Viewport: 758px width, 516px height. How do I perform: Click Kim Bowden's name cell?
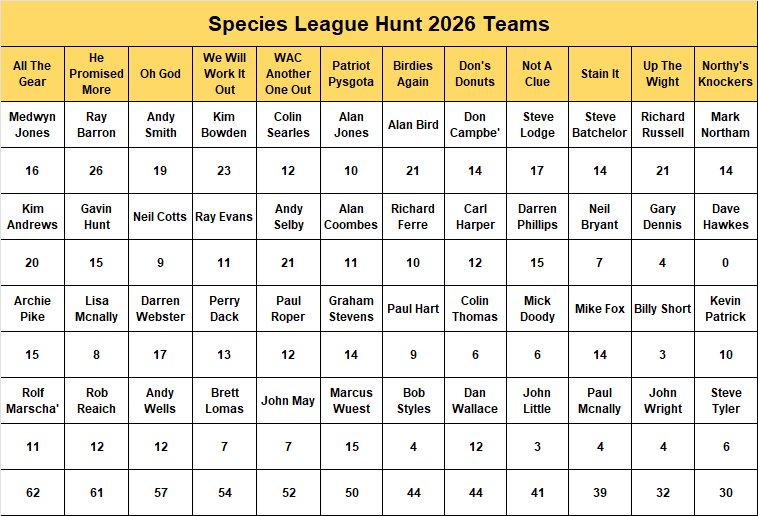coord(224,125)
